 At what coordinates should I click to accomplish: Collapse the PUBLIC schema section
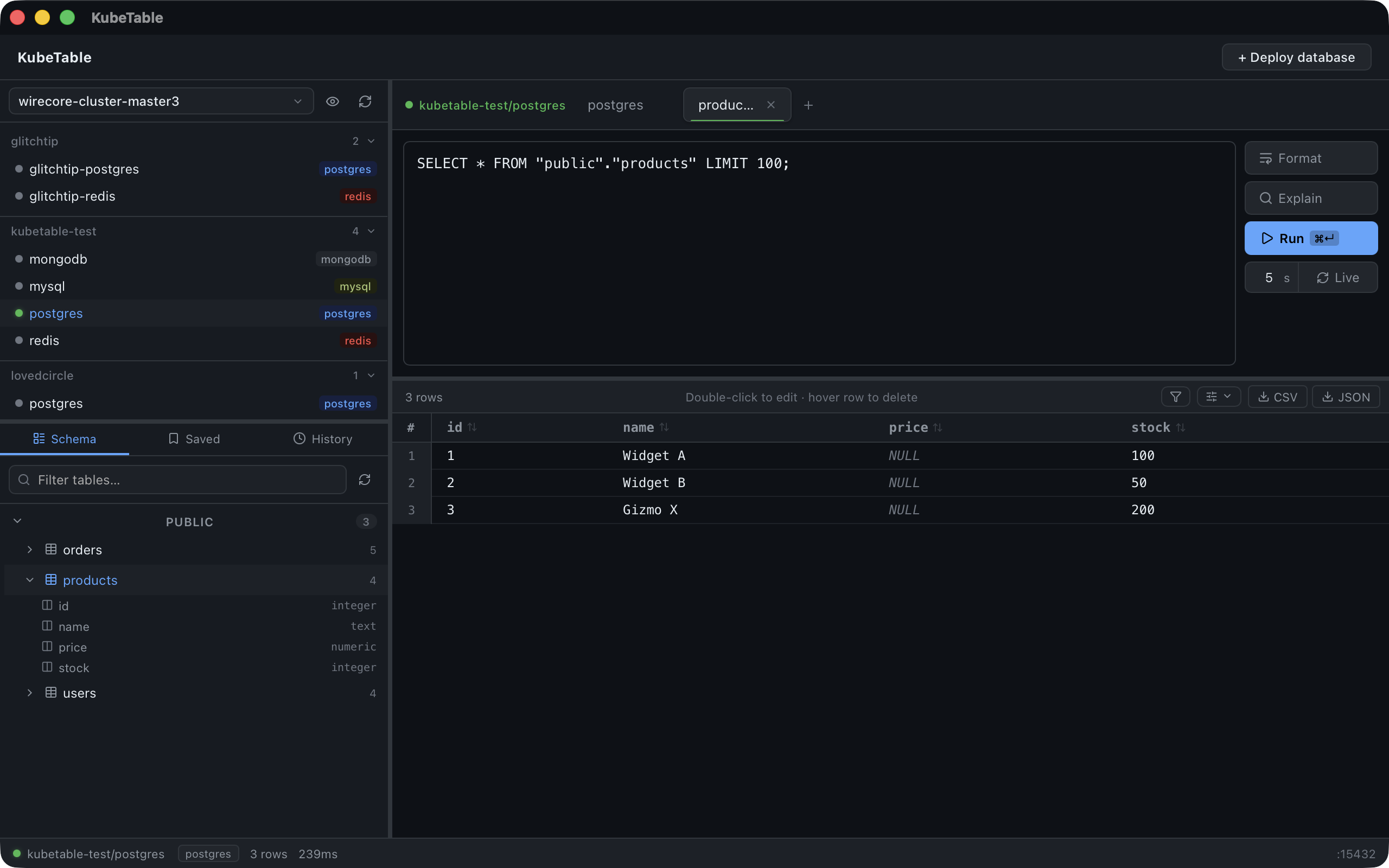(x=17, y=521)
